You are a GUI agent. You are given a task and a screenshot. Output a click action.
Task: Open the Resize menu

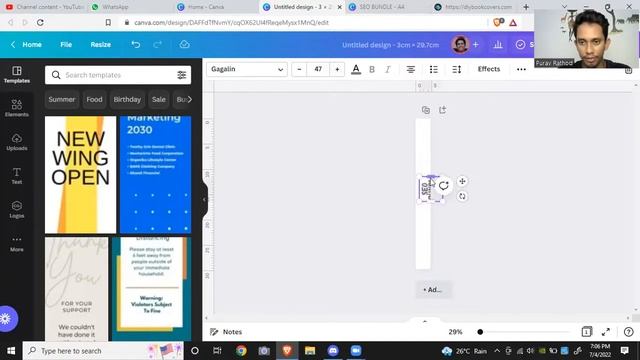(100, 44)
